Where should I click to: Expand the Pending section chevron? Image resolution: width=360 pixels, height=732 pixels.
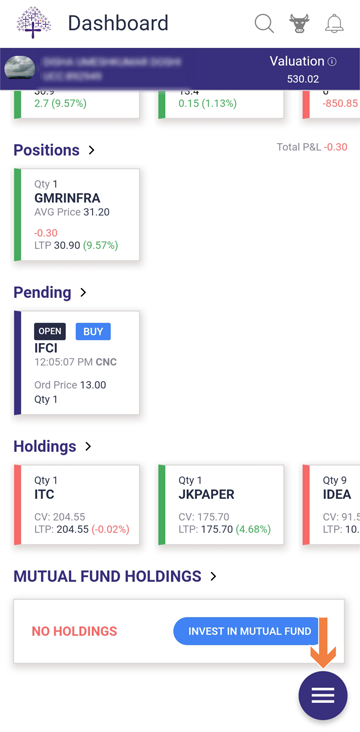point(84,292)
